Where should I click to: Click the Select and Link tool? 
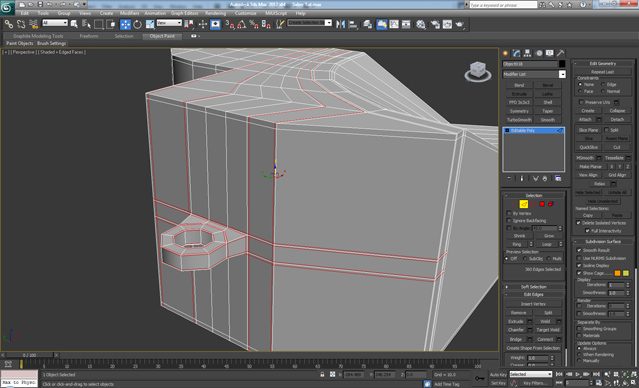click(x=9, y=24)
